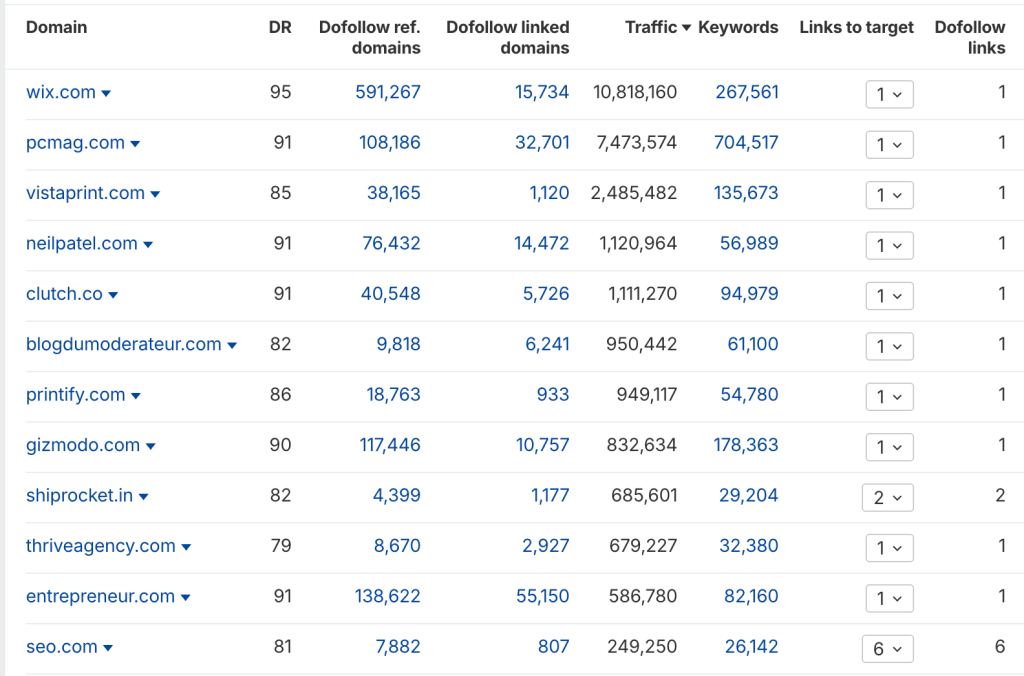Expand the arrow next to seo.com

[108, 648]
